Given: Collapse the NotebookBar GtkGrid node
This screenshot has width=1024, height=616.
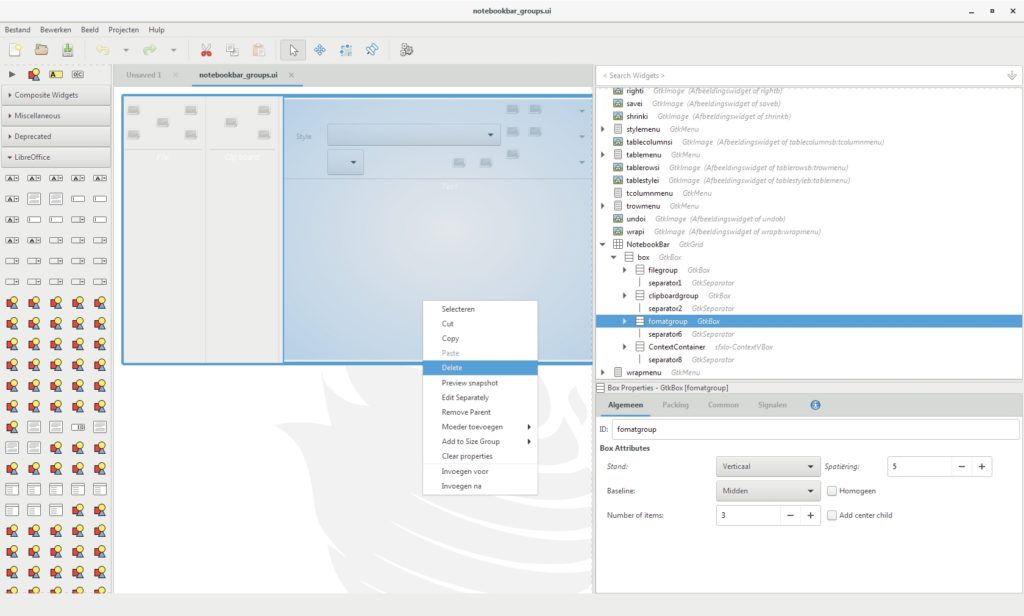Looking at the screenshot, I should 600,244.
